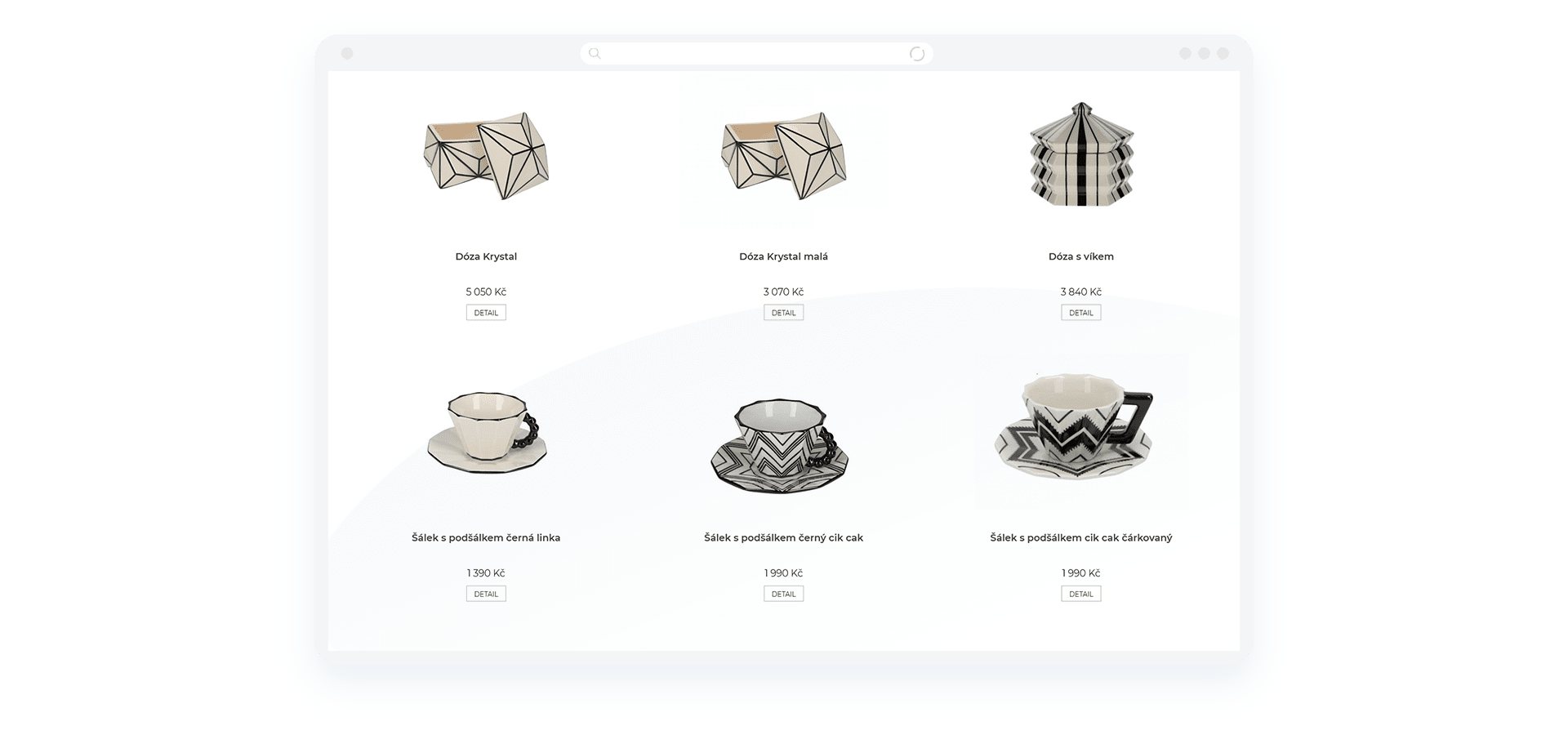This screenshot has height=735, width=1568.
Task: Select the Dóza Krystal malá product title
Action: tap(783, 256)
